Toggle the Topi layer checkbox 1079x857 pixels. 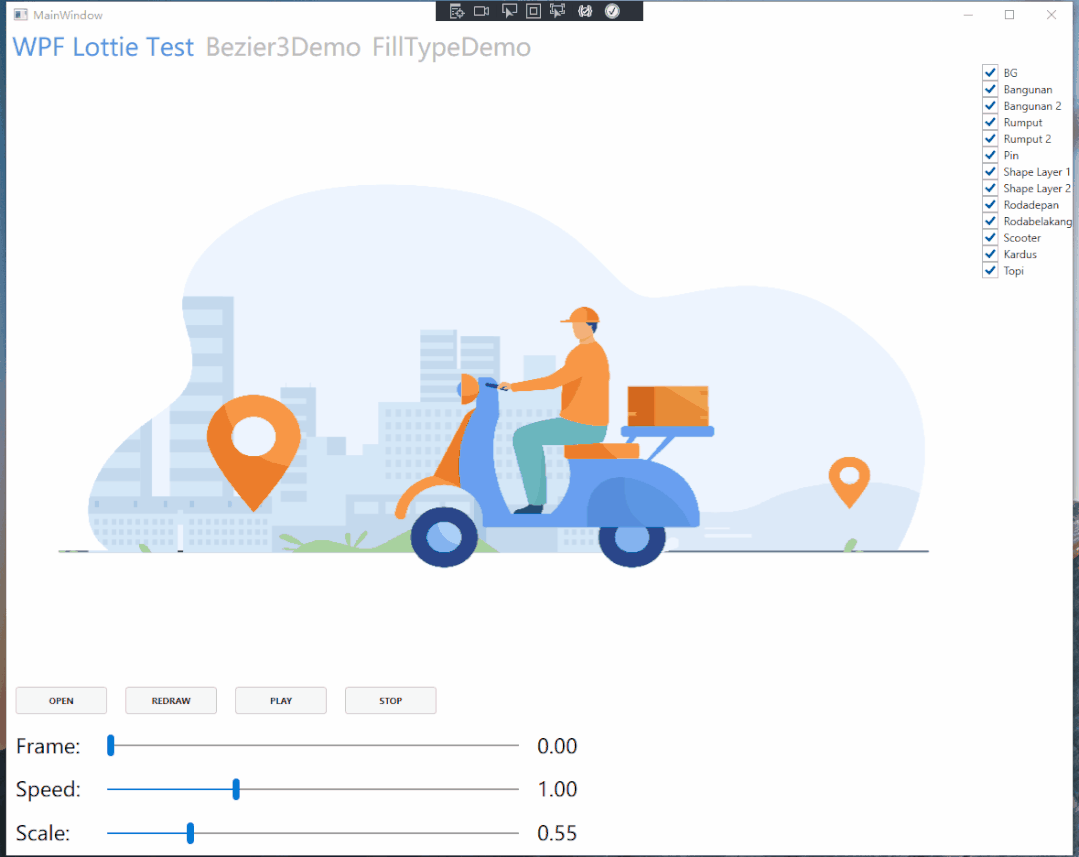click(x=990, y=271)
